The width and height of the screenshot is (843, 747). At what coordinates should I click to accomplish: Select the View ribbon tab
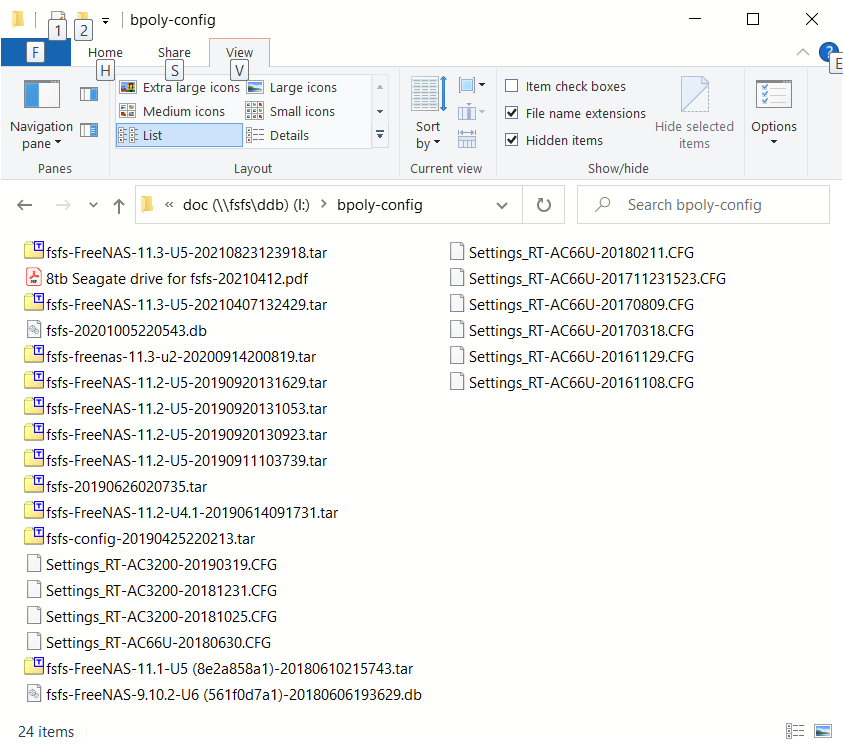[239, 53]
